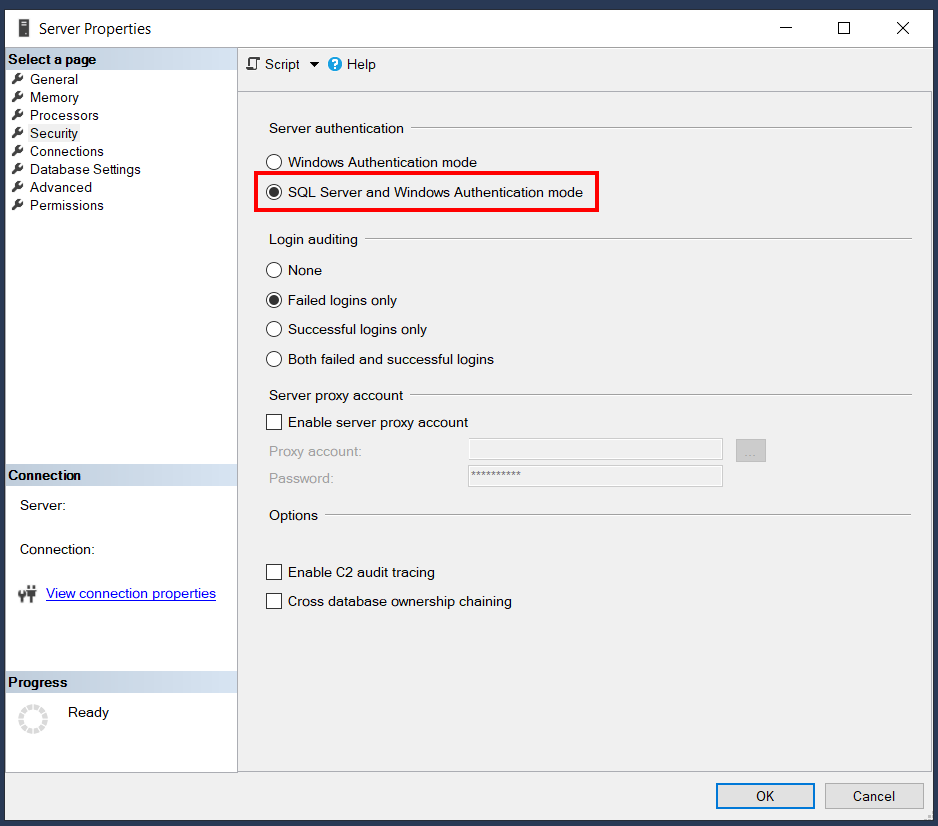Click the wrench icon beside Advanced

coord(18,187)
